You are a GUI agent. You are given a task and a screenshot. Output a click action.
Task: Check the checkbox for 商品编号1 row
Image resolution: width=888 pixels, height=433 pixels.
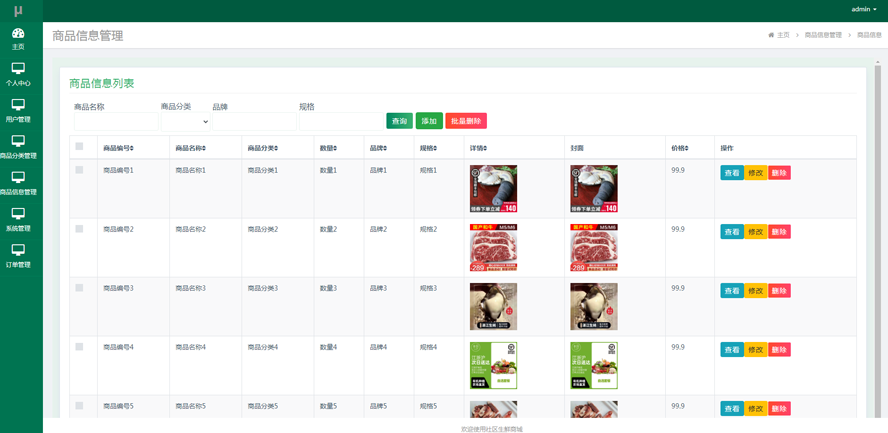(x=80, y=170)
